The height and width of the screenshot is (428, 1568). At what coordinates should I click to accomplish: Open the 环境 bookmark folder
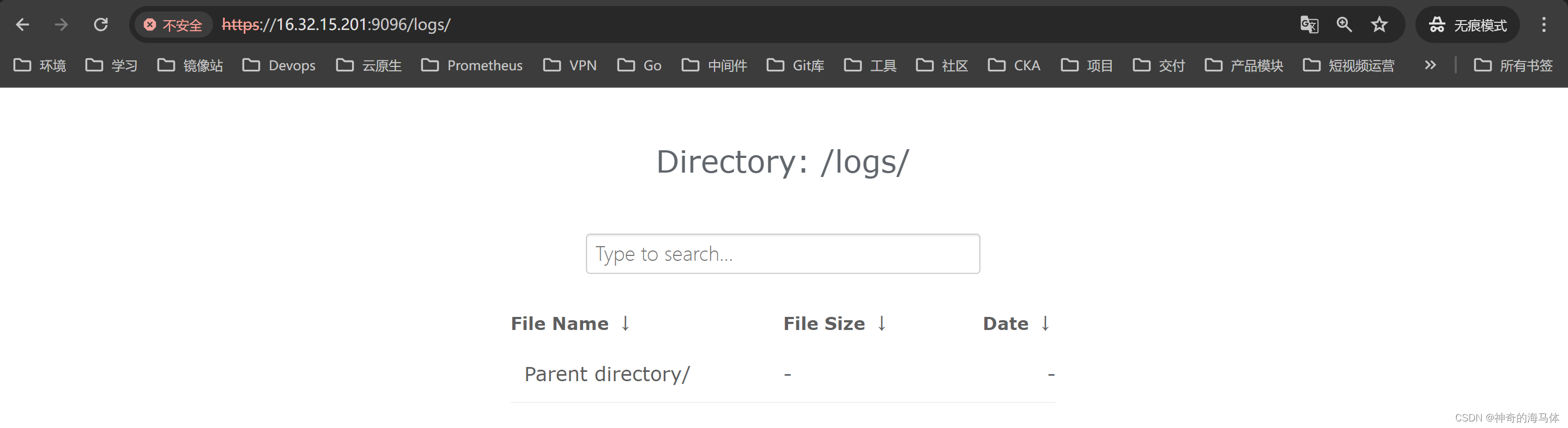(x=40, y=65)
